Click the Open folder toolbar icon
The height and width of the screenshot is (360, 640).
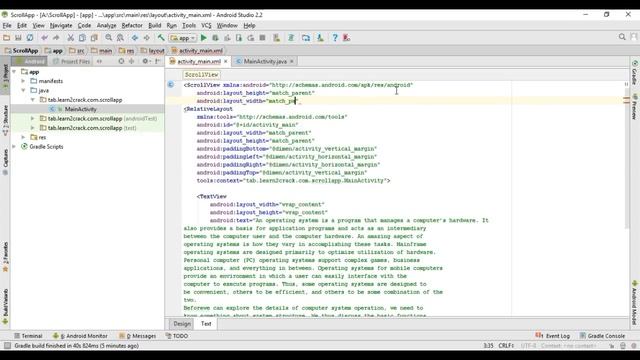click(7, 38)
